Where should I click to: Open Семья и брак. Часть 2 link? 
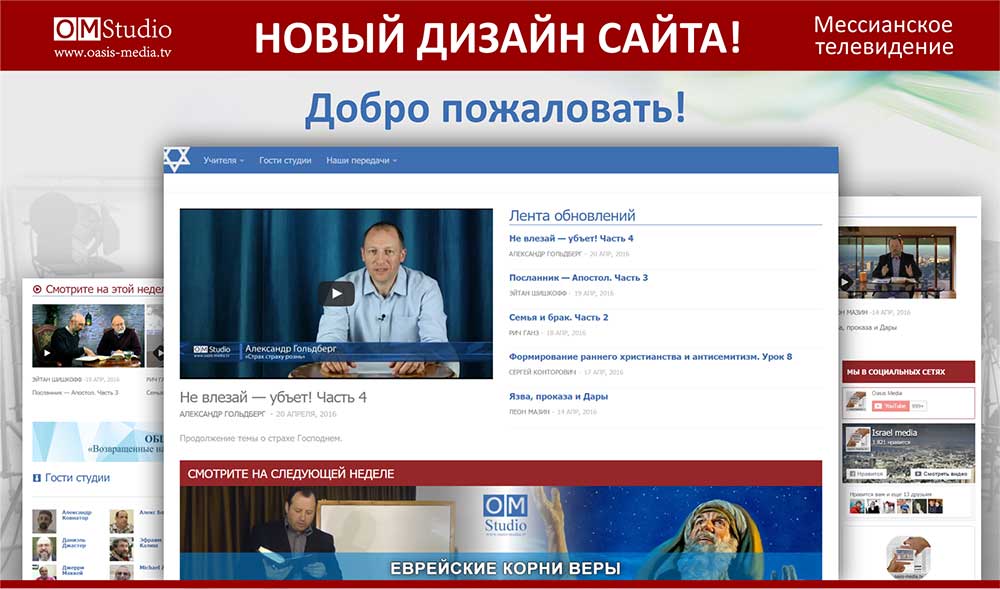558,317
